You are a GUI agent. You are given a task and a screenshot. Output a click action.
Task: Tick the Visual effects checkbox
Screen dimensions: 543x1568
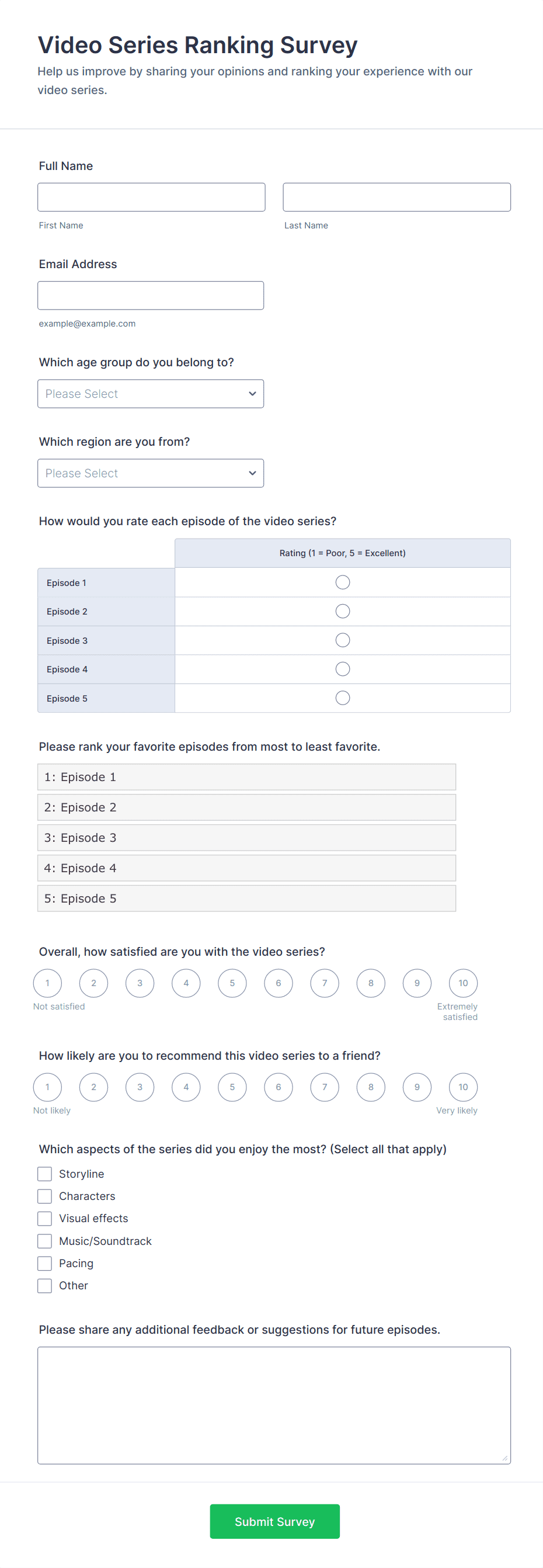44,1218
